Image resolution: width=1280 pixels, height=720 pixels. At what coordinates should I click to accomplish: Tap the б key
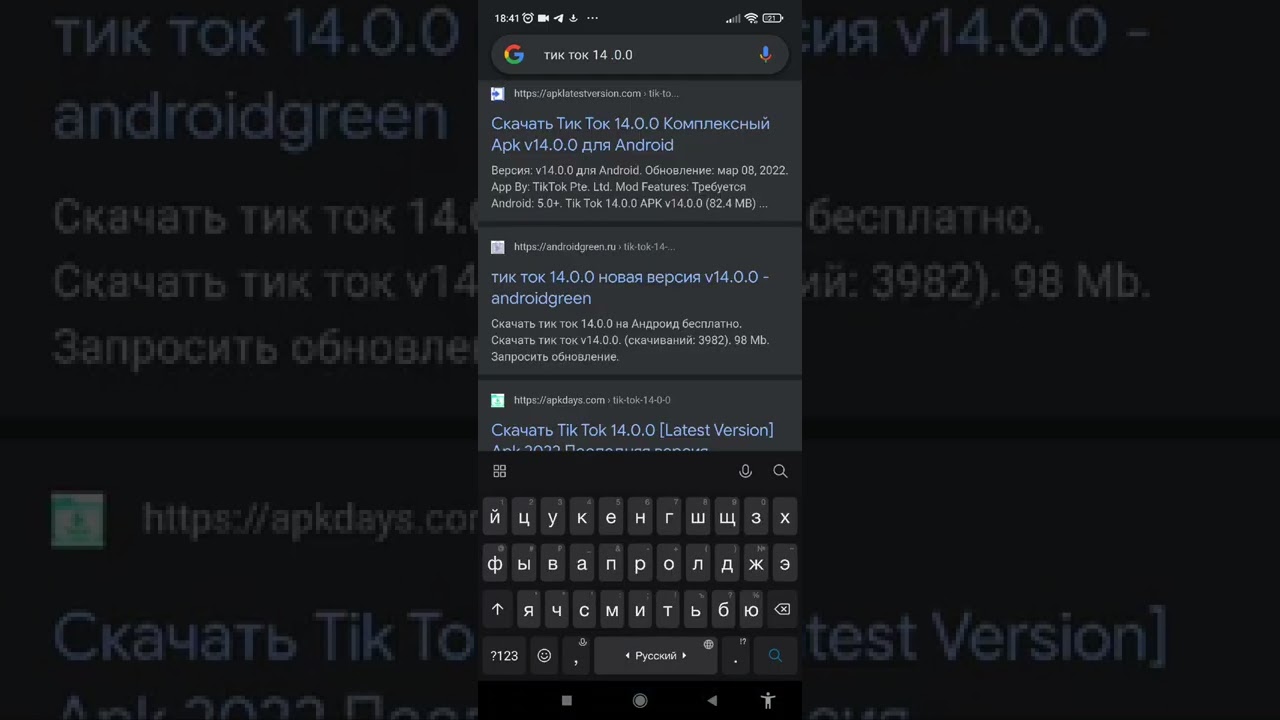(724, 610)
